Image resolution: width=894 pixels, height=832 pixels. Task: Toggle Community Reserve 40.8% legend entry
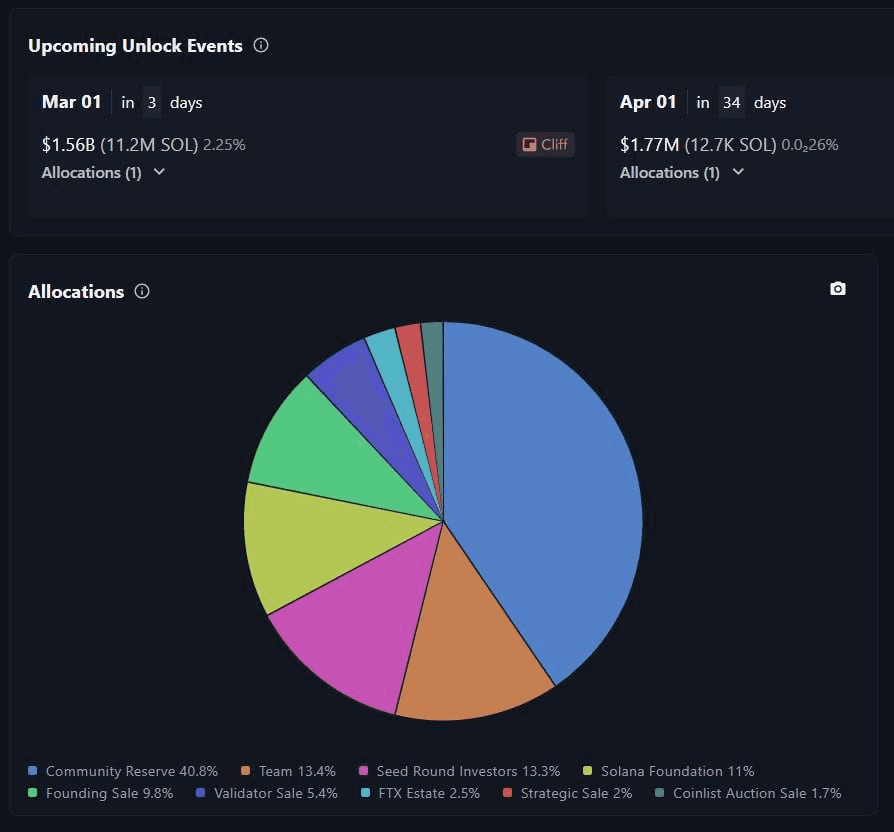coord(123,771)
